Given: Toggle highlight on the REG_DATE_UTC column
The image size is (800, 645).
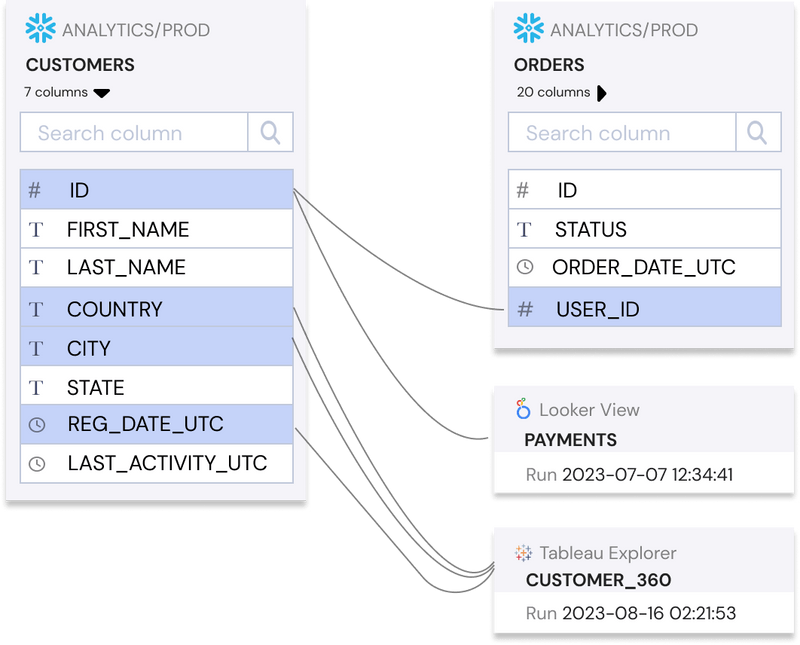Looking at the screenshot, I should (x=150, y=423).
